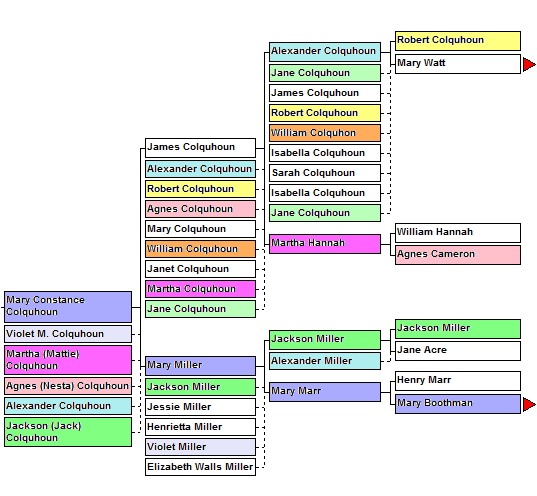The height and width of the screenshot is (496, 537).
Task: Select Agnes Cameron
Action: (x=458, y=255)
